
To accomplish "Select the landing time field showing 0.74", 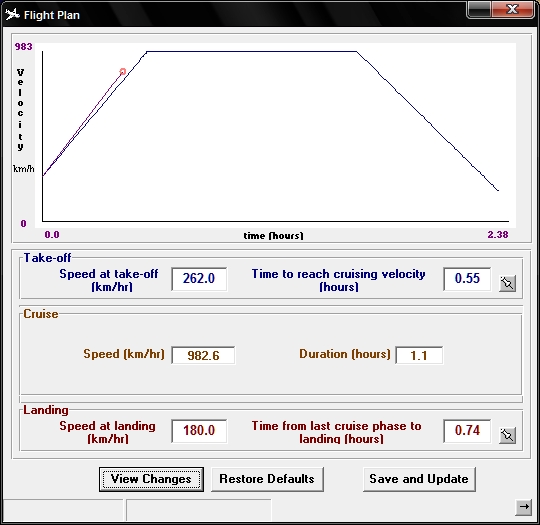I will pyautogui.click(x=467, y=431).
